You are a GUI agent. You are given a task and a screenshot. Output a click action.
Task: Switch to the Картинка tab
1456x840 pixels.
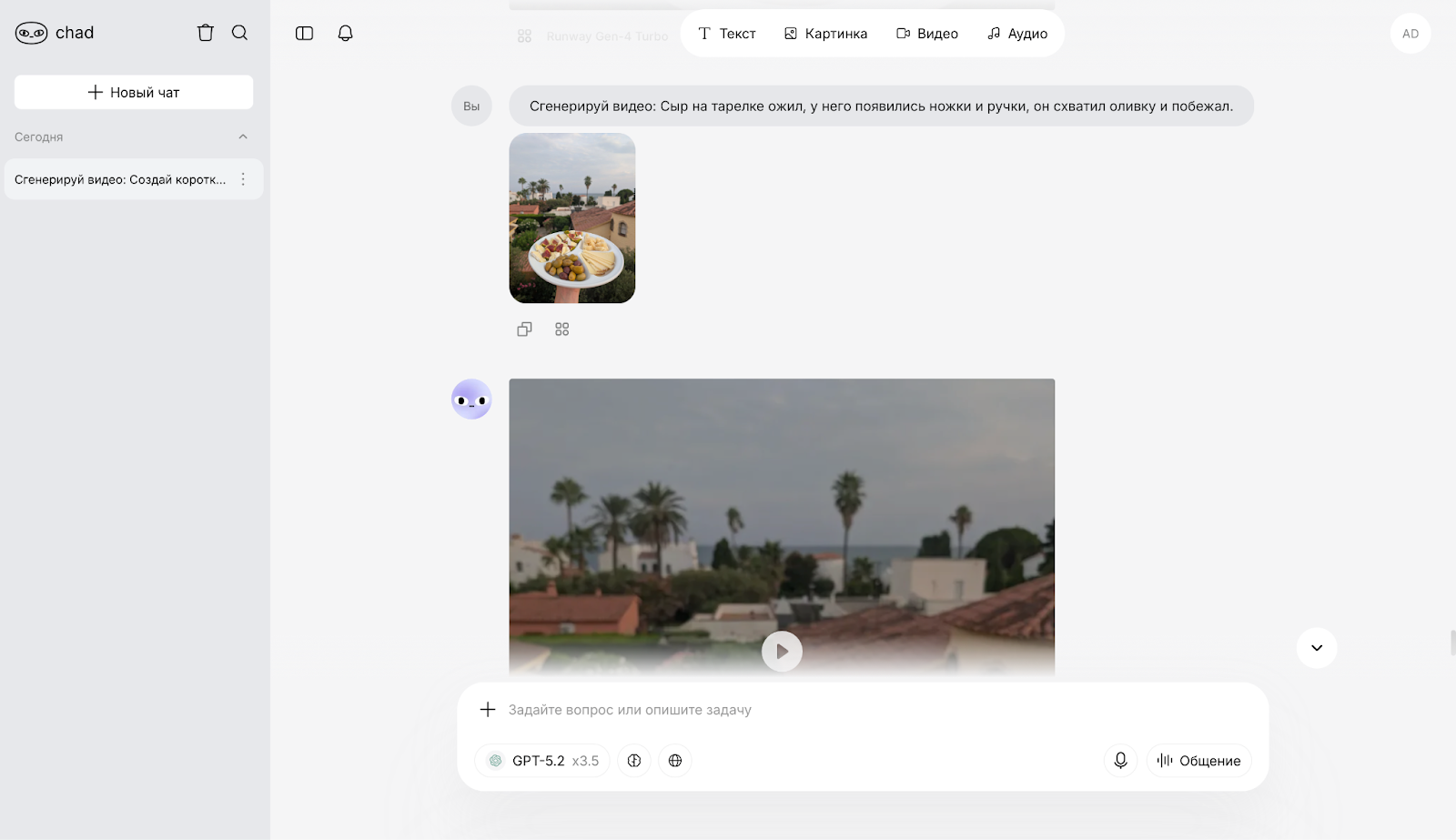click(825, 34)
